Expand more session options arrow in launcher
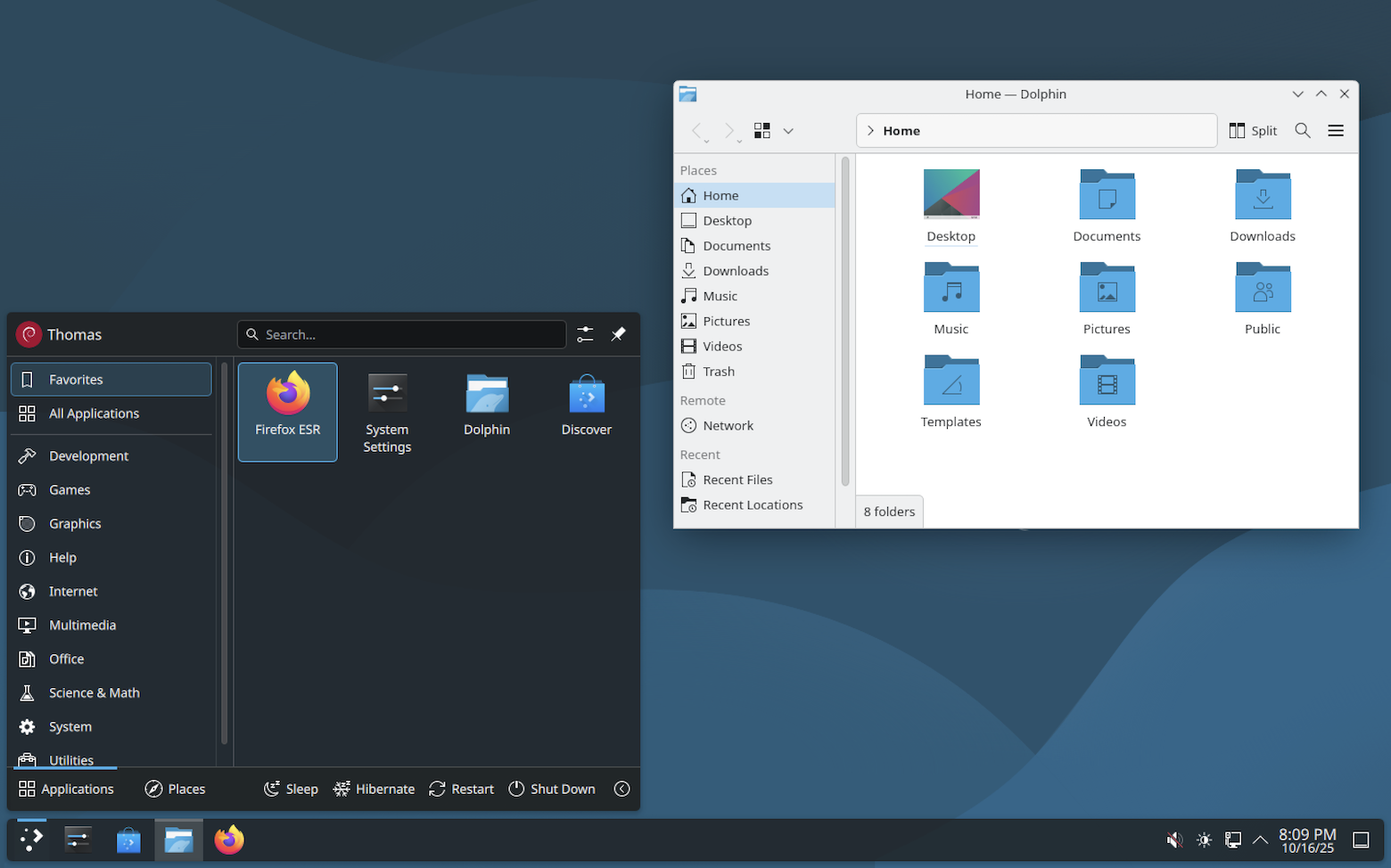 621,789
